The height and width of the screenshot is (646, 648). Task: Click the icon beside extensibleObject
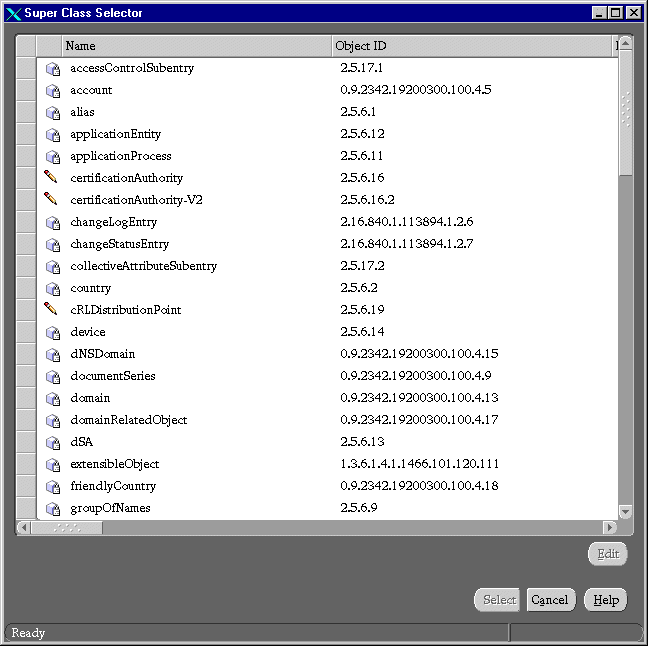[x=53, y=464]
